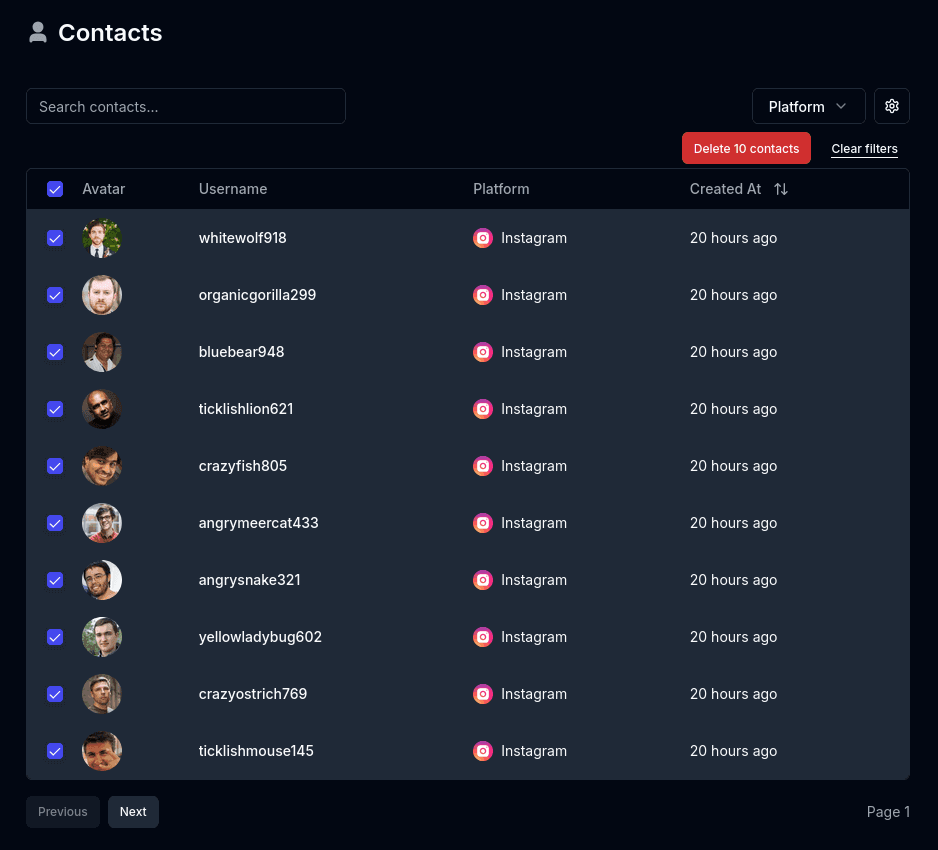Click the Created At sort arrows icon

click(x=781, y=188)
